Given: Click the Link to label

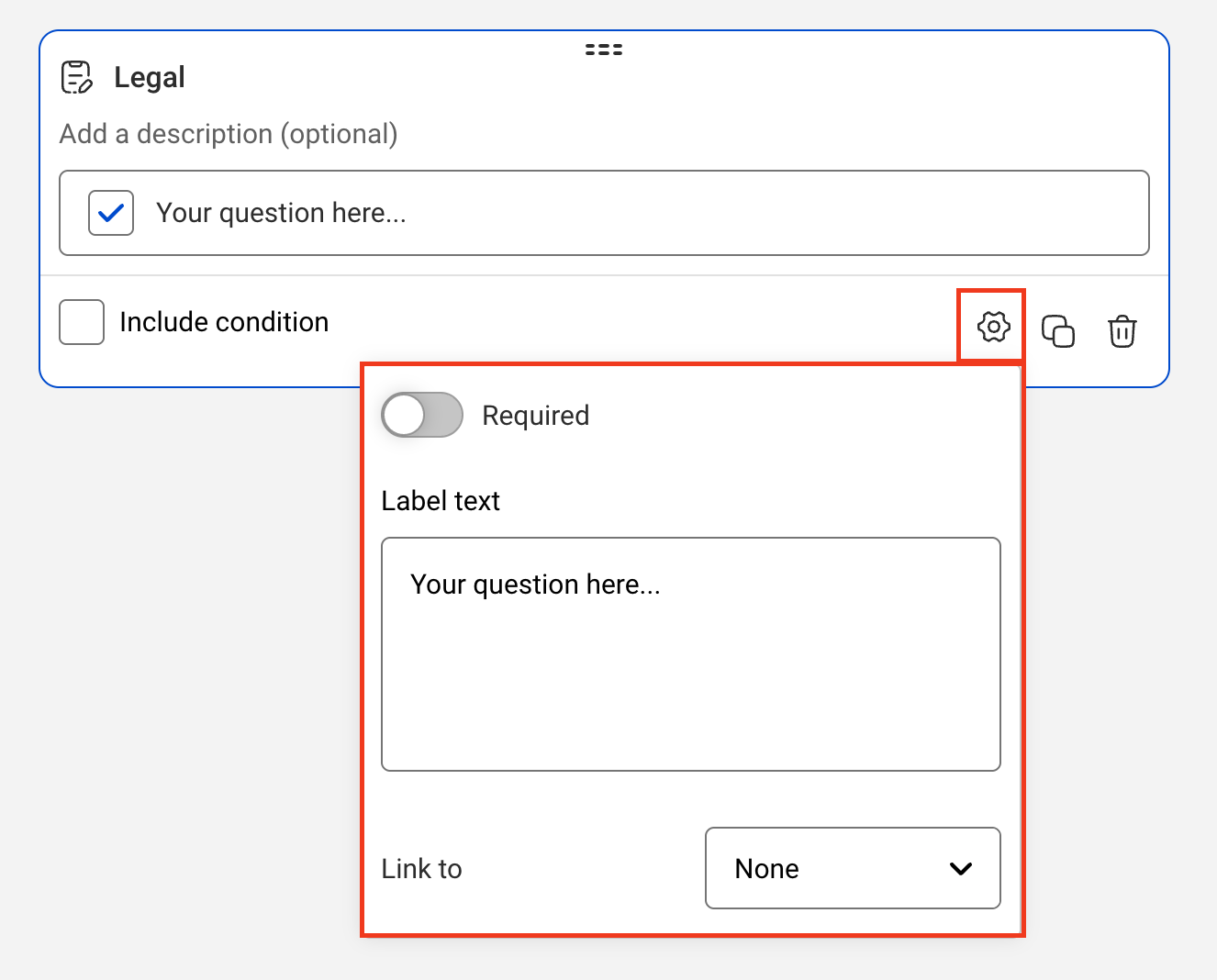Looking at the screenshot, I should 421,869.
